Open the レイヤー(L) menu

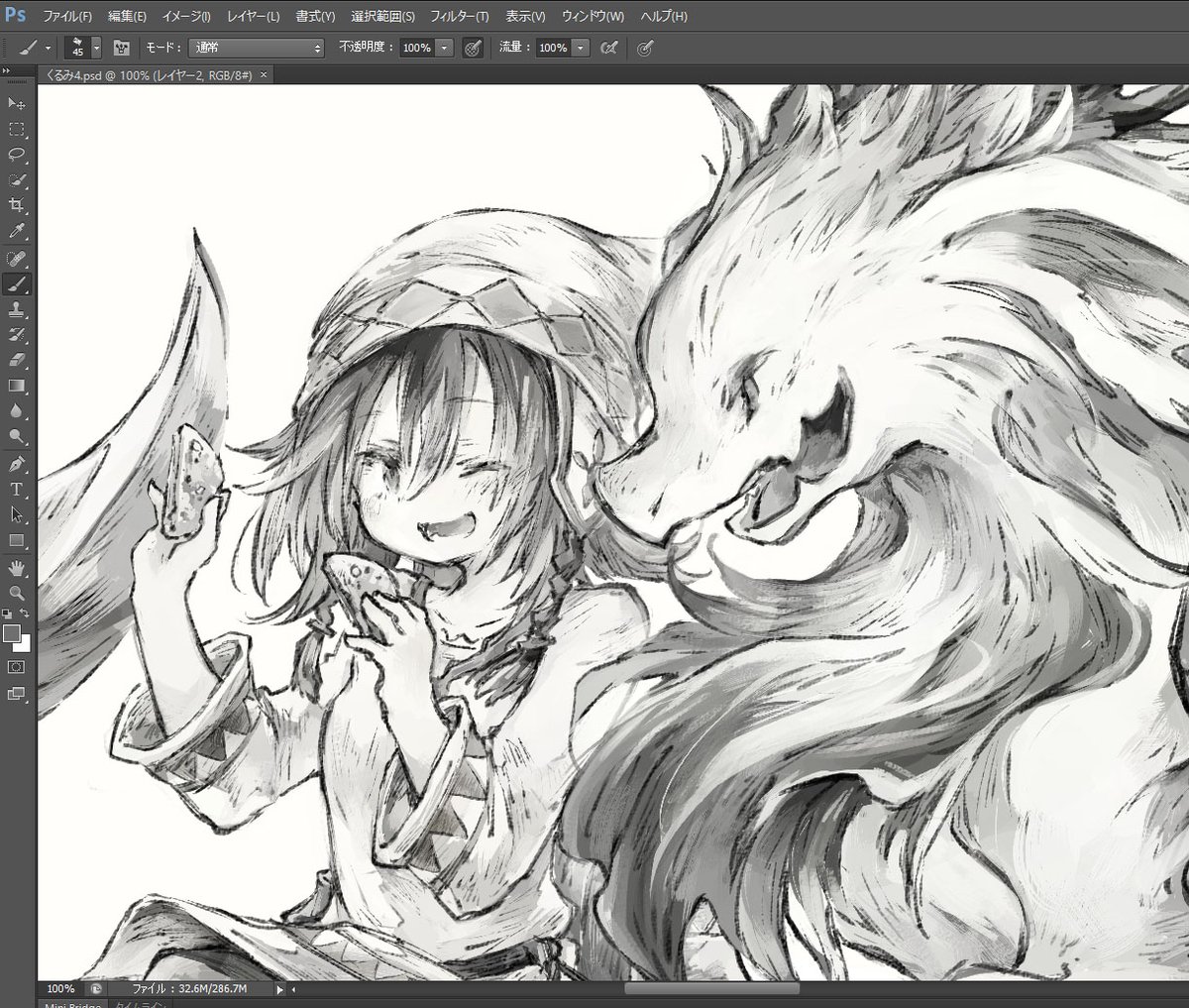coord(253,17)
